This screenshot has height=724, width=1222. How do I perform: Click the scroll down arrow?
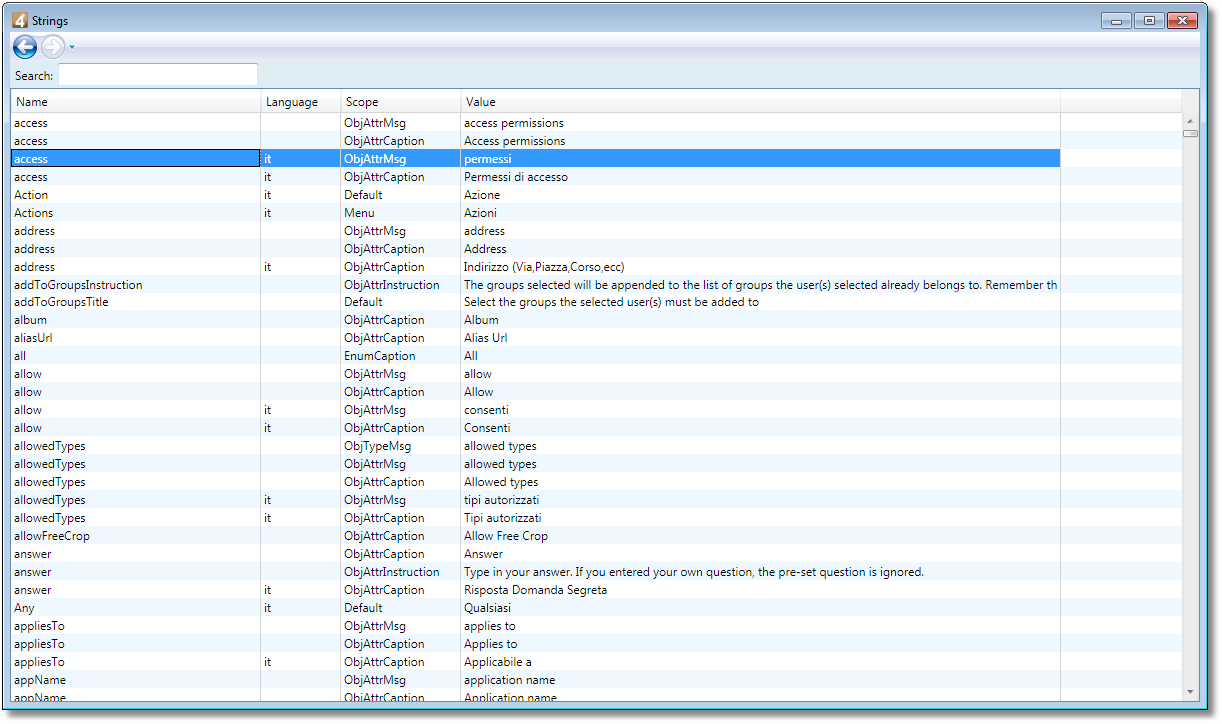(x=1190, y=691)
